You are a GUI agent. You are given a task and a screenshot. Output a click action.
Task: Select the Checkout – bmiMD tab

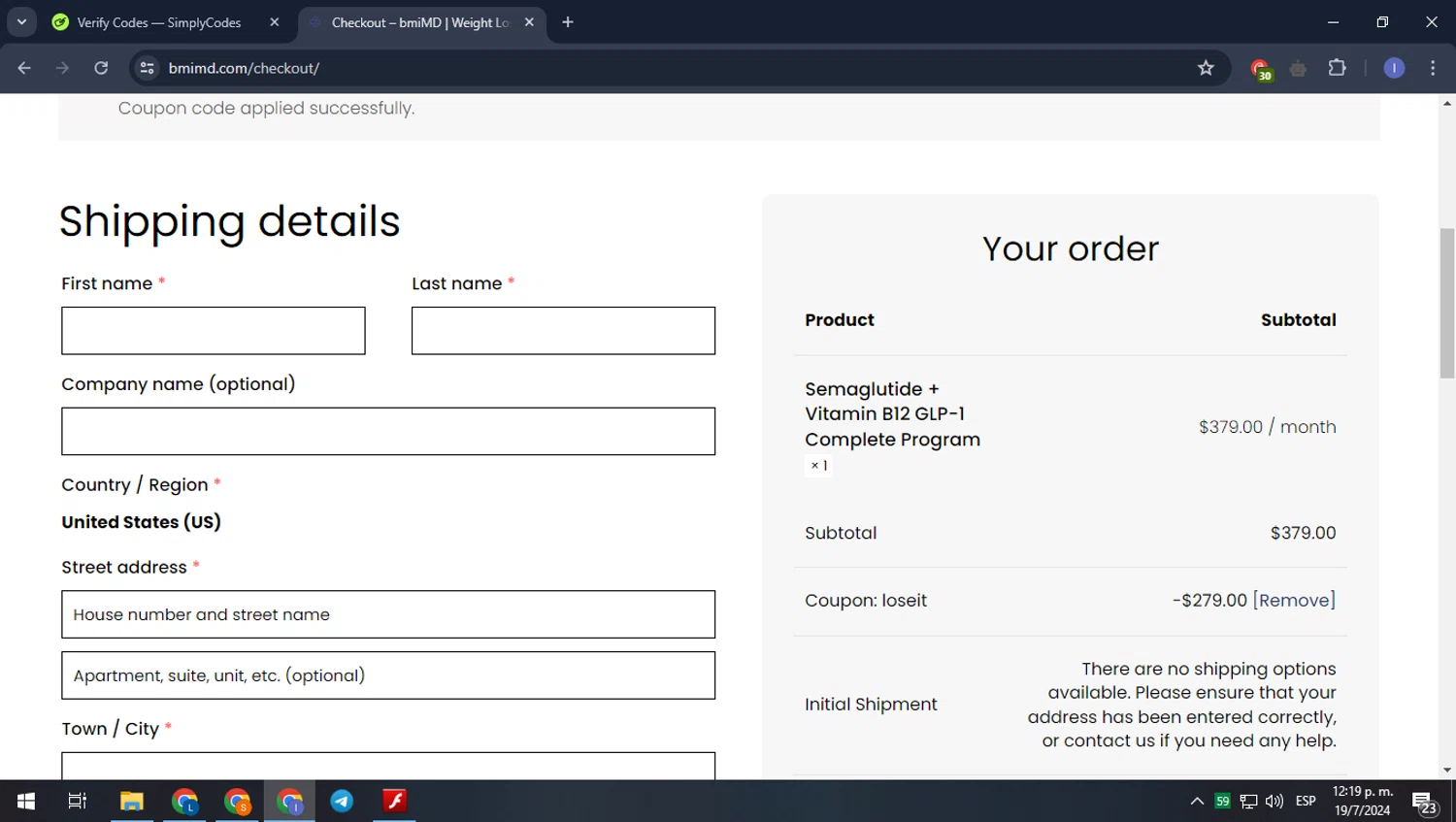420,21
